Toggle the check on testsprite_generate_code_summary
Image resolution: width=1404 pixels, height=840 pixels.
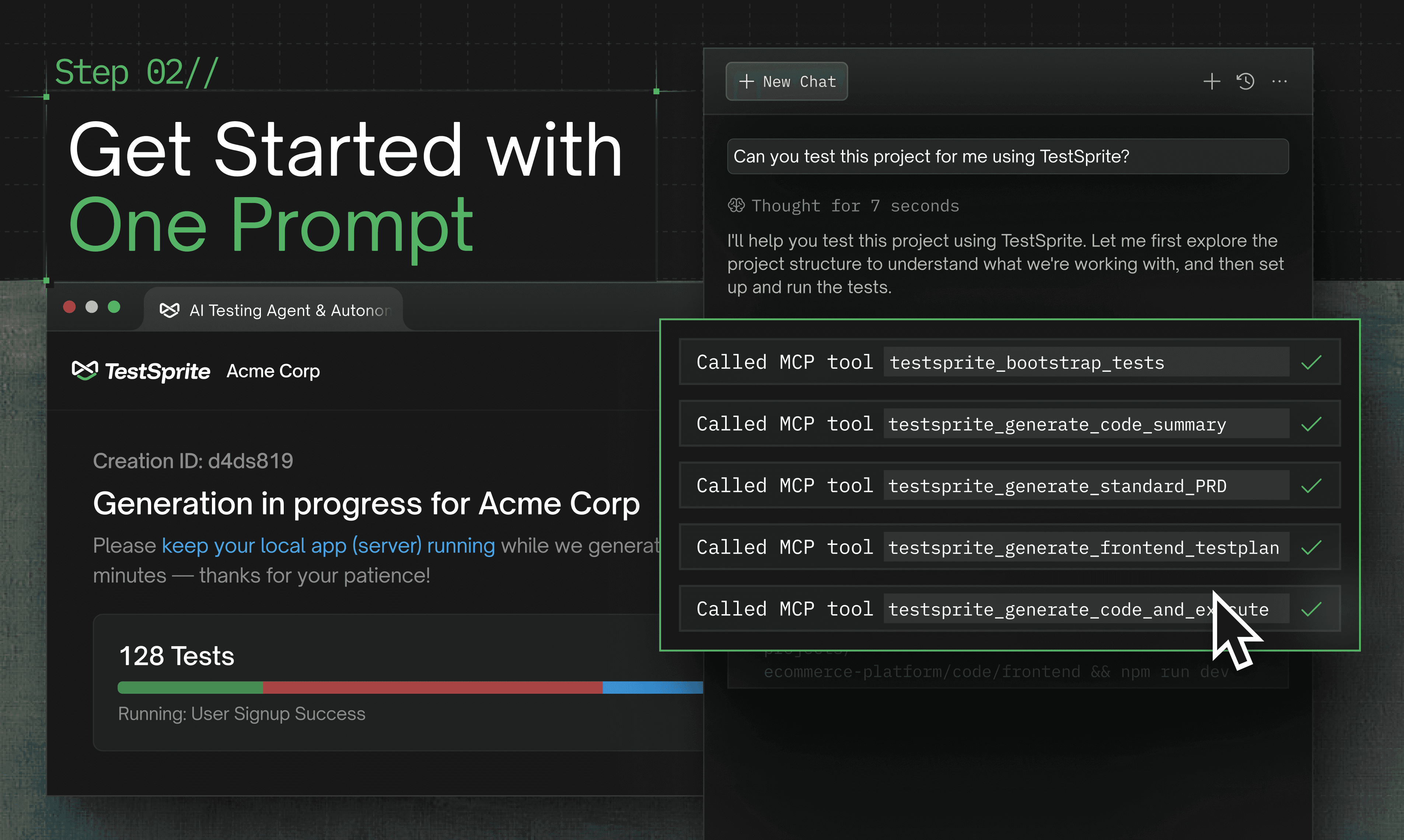(x=1312, y=423)
